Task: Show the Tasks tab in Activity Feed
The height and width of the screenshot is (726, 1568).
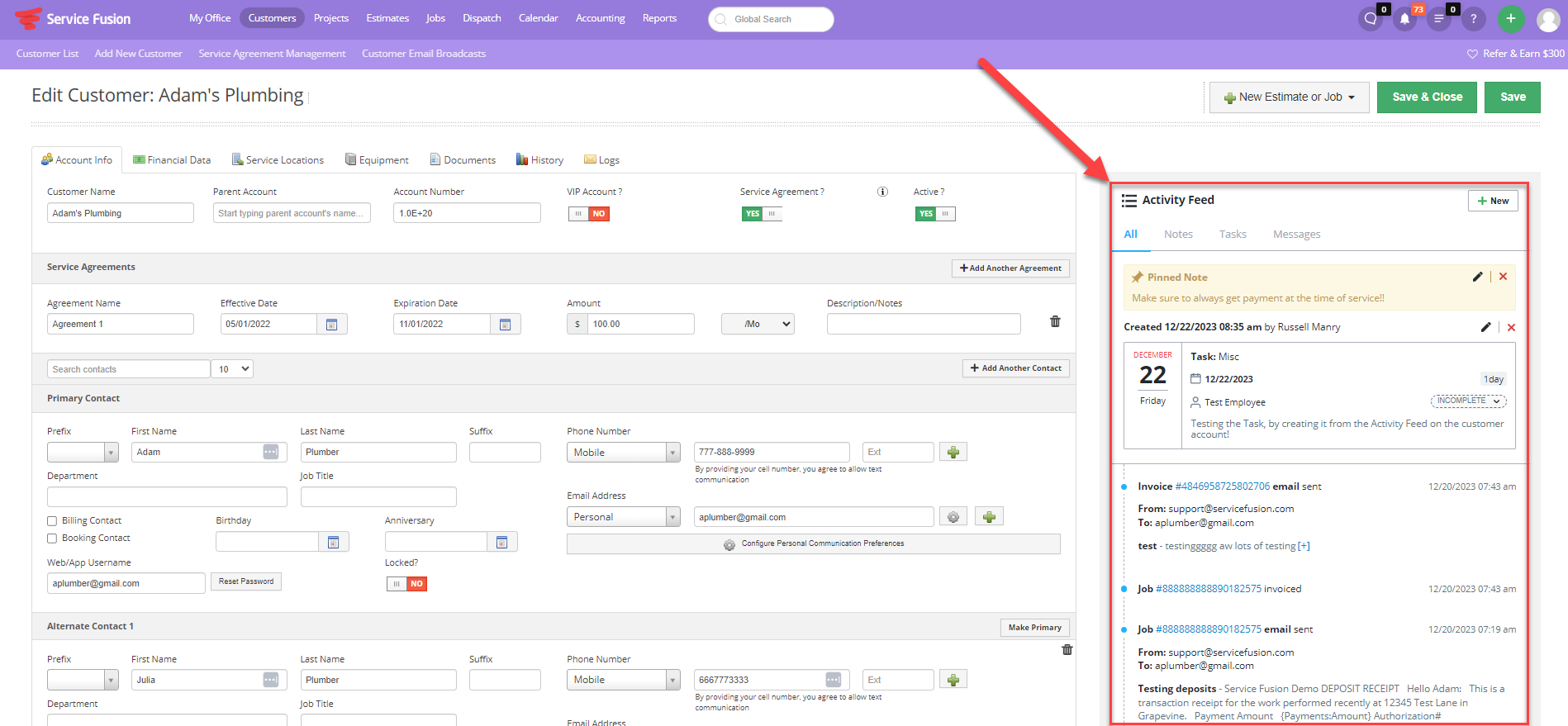Action: click(1233, 235)
